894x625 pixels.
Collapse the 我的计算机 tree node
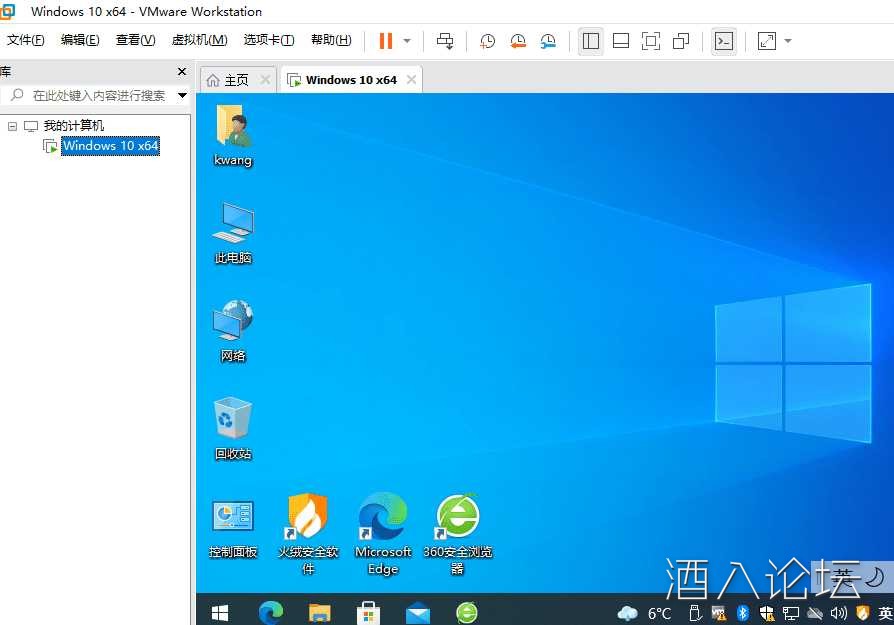click(x=12, y=126)
